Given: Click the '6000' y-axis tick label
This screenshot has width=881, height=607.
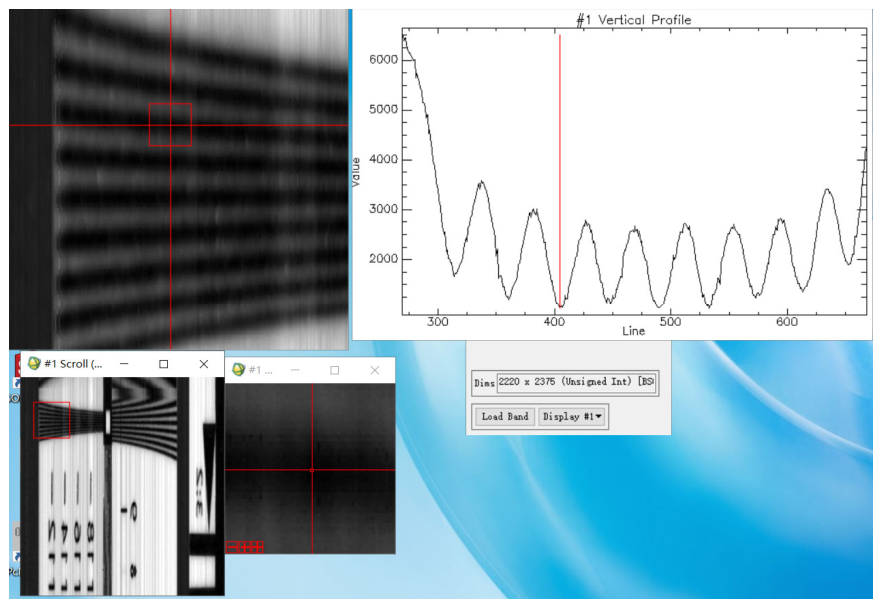Looking at the screenshot, I should (383, 60).
